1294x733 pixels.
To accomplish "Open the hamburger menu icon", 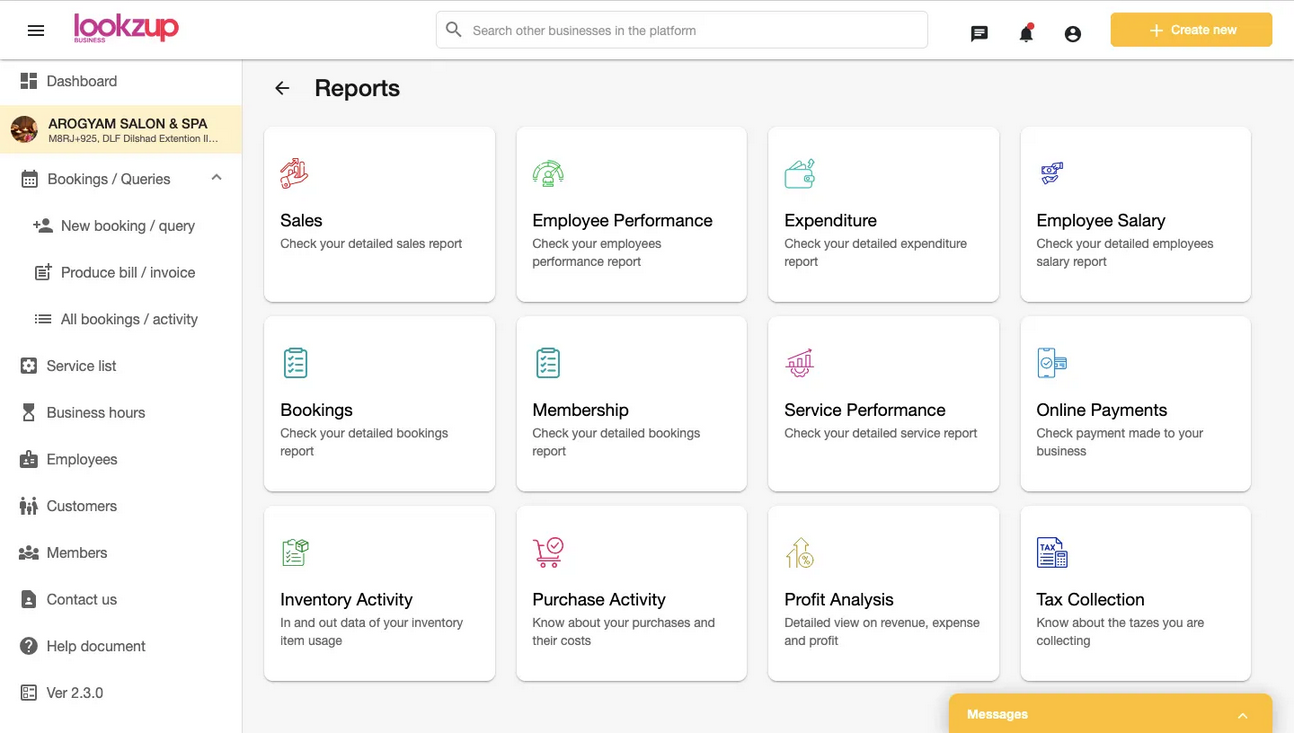I will (x=36, y=31).
